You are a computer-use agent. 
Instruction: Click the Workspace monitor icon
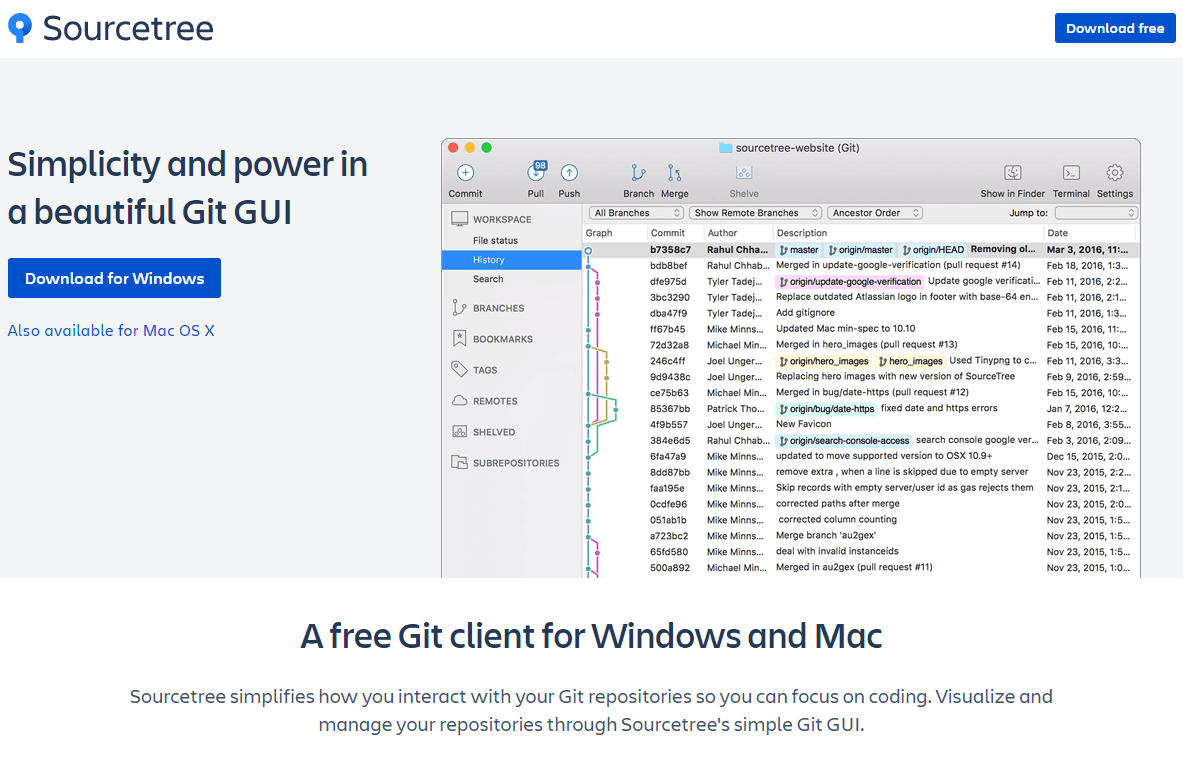pos(459,219)
